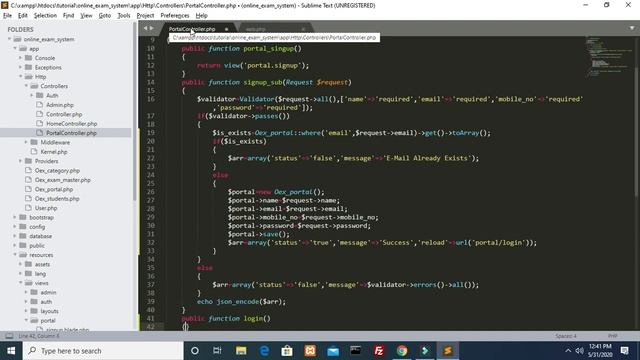This screenshot has width=640, height=360.
Task: Switch to the second open file tab
Action: click(x=256, y=29)
